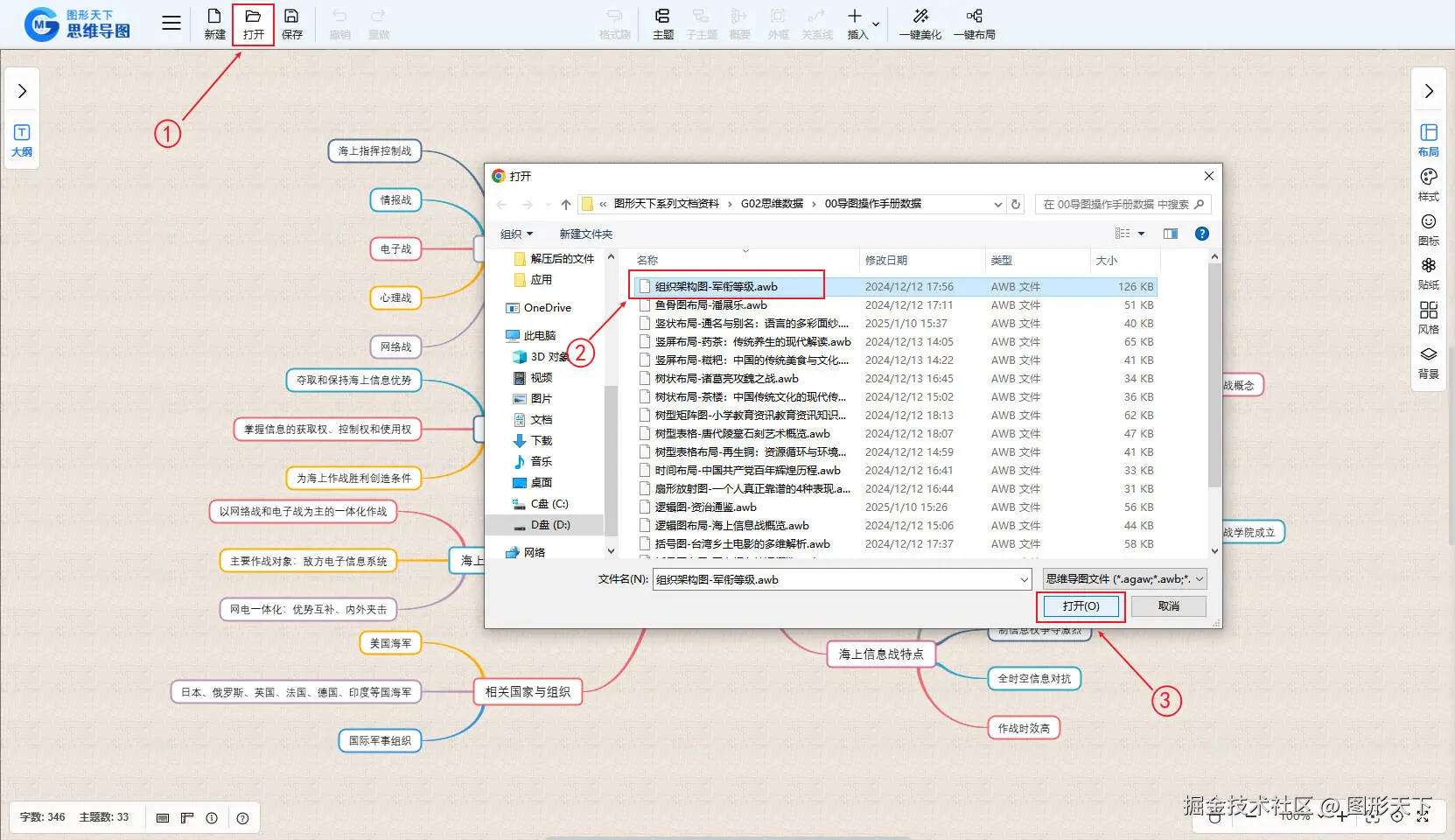The image size is (1455, 840).
Task: Open the 组织 organize dropdown
Action: point(516,234)
